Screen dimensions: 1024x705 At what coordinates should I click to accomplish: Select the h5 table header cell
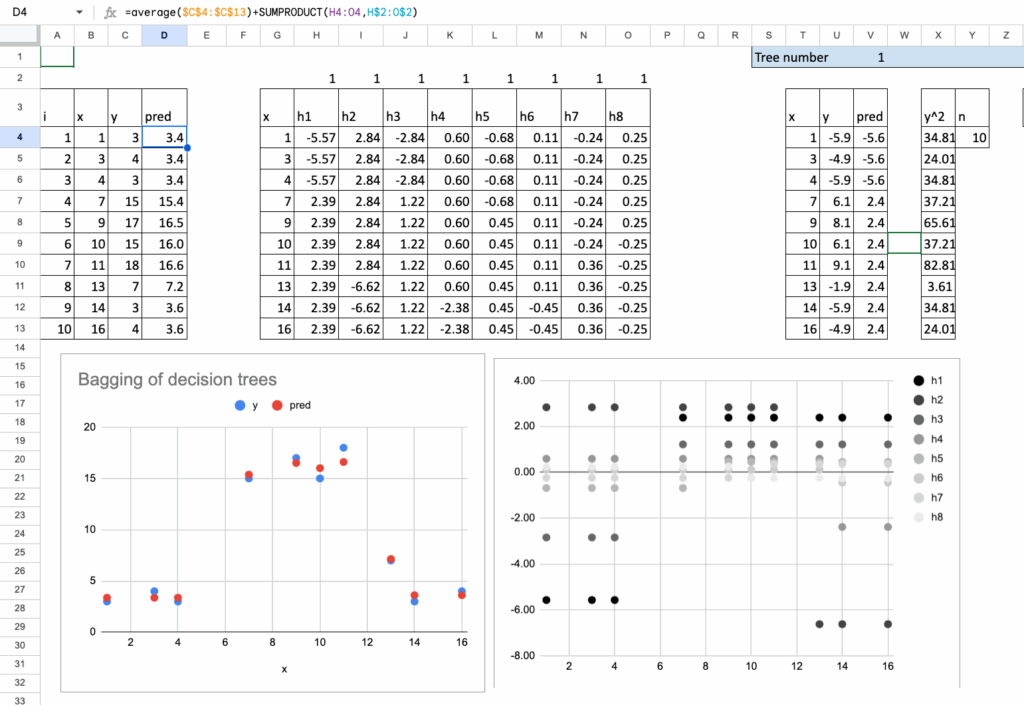click(494, 116)
